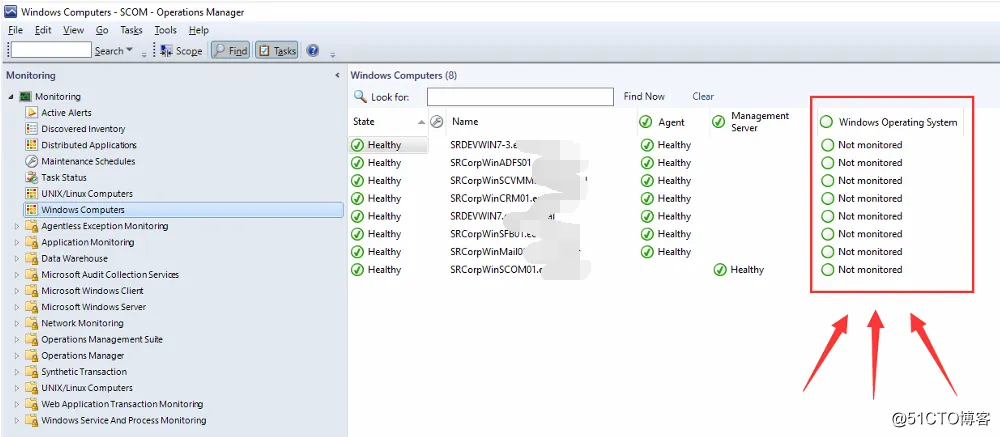
Task: Select the Distributed Applications icon
Action: (x=31, y=145)
